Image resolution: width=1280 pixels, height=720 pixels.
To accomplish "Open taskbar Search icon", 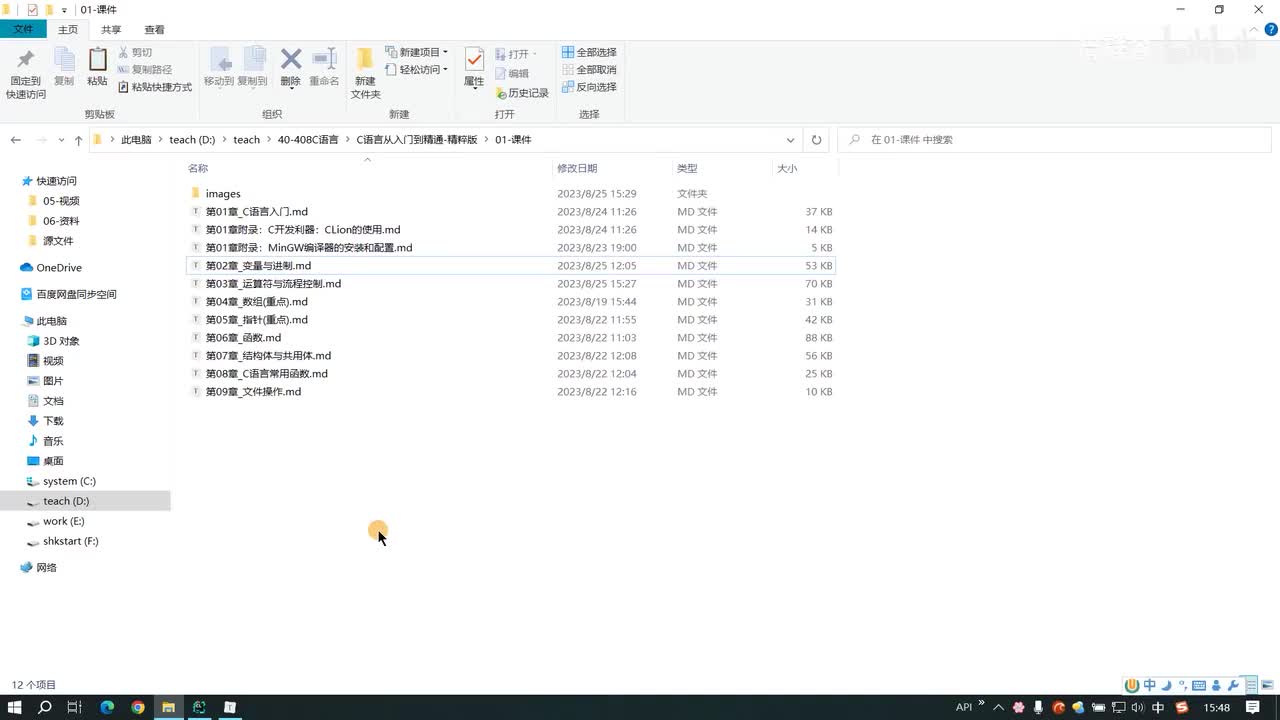I will click(x=45, y=707).
